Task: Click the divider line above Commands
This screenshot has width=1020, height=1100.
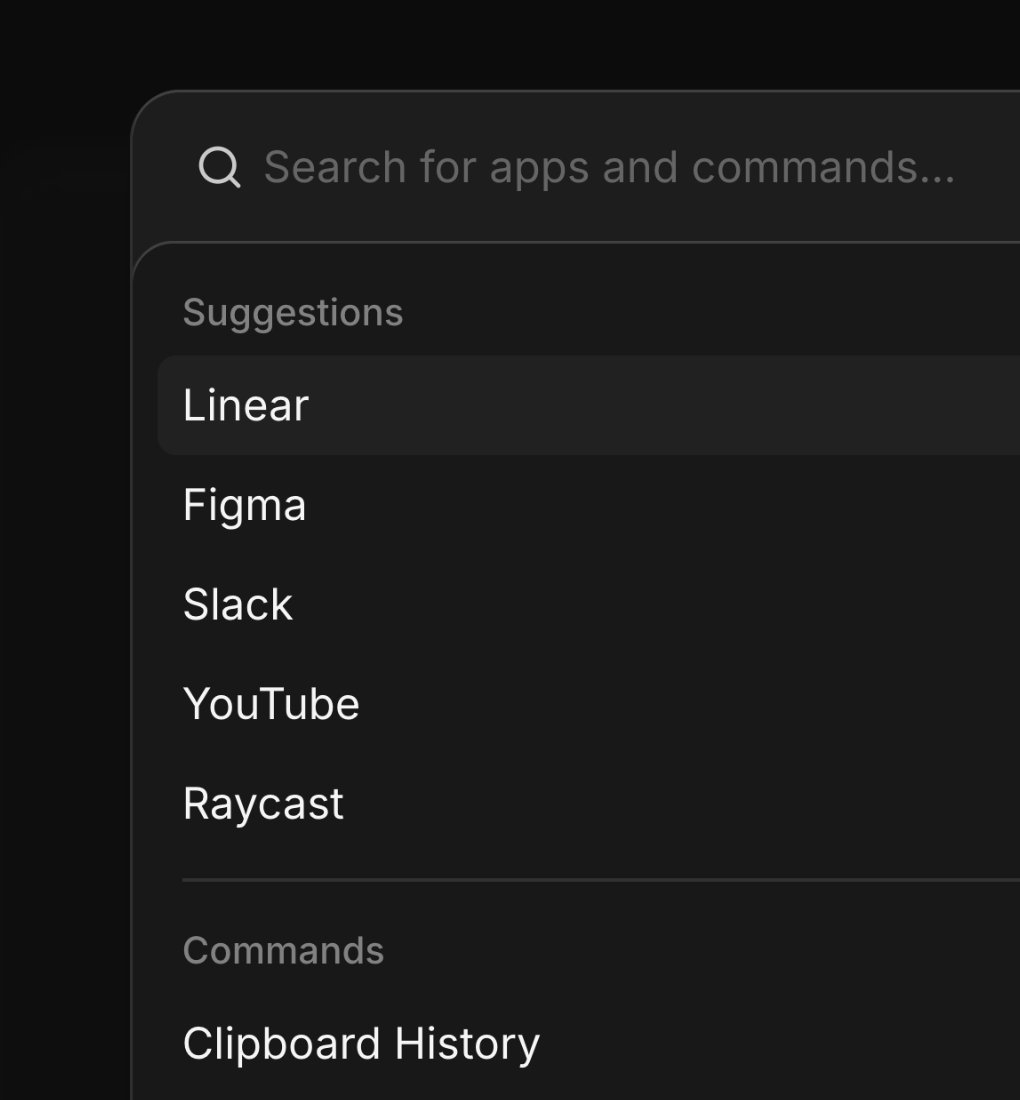Action: point(600,879)
